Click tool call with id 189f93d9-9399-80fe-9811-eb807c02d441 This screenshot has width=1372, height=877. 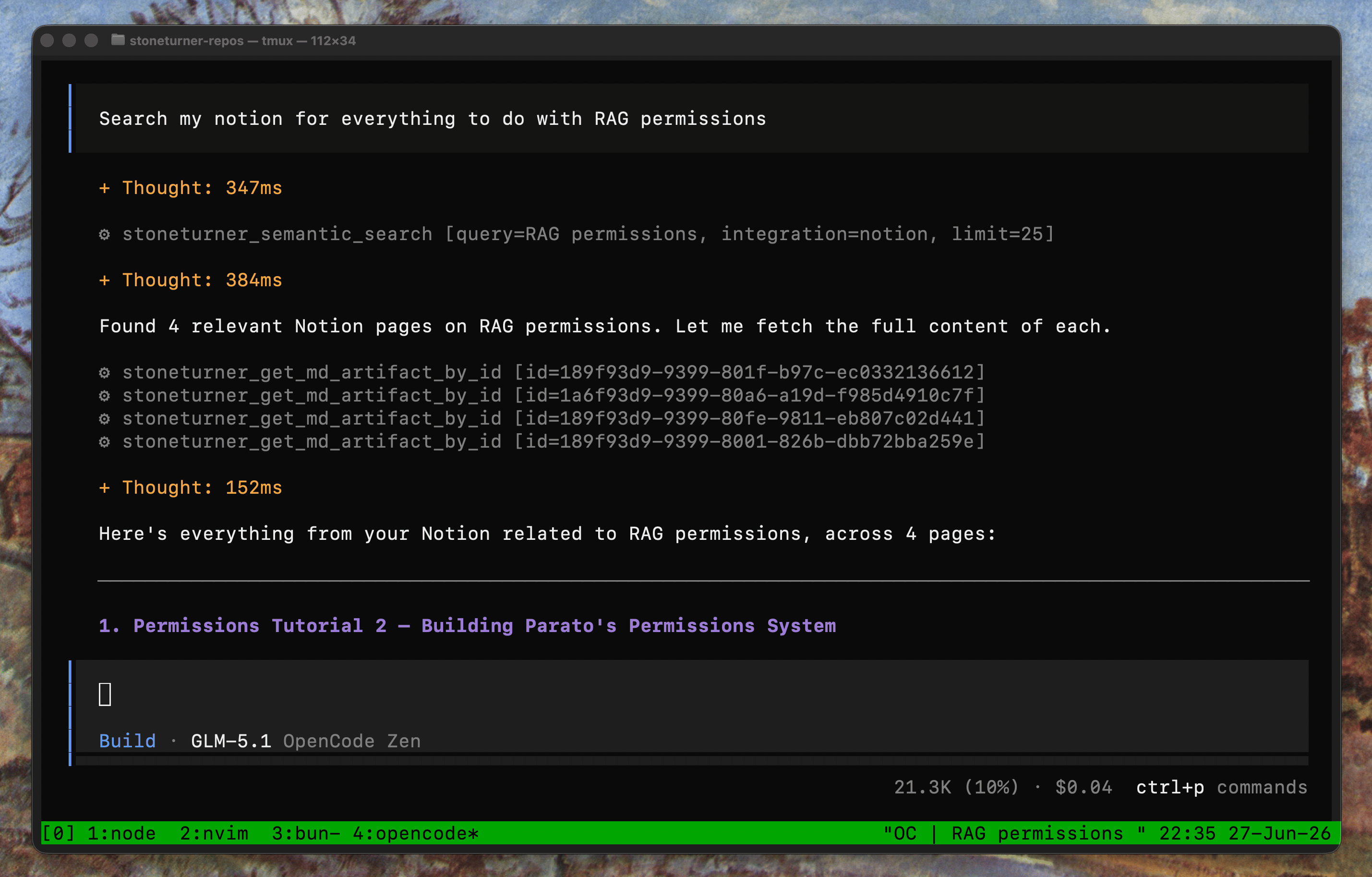[542, 419]
